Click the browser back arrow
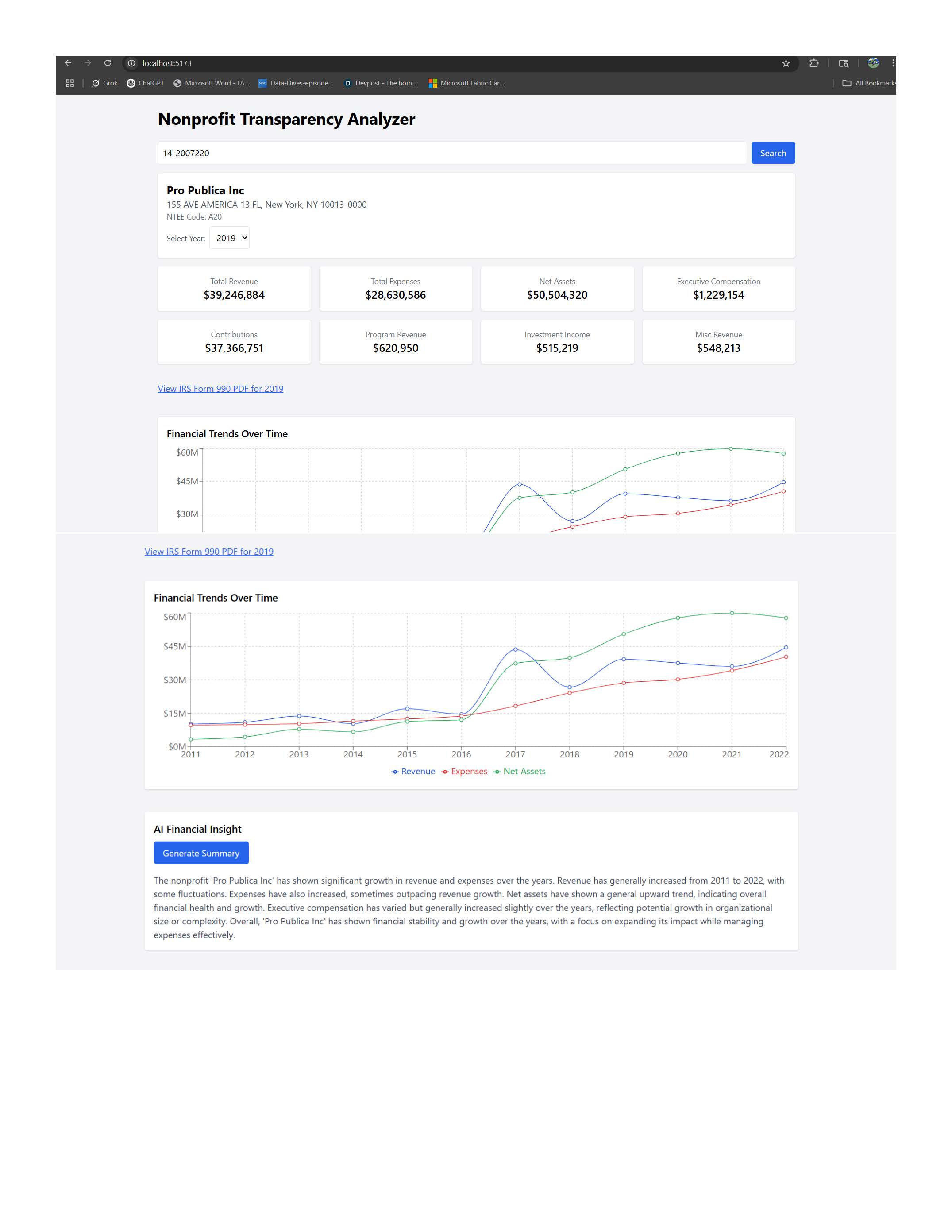 68,63
